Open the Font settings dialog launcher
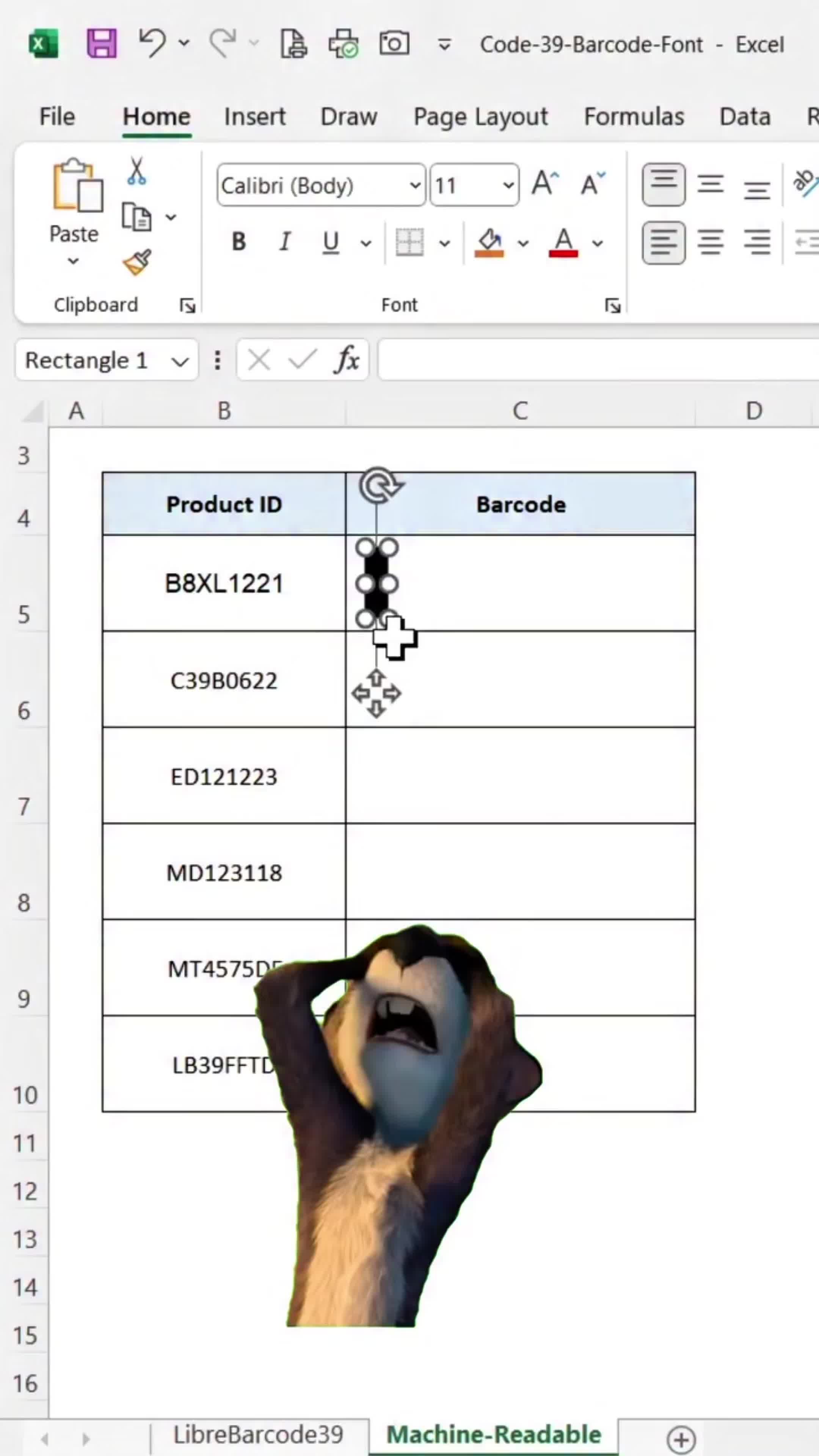Screen dimensions: 819x1456 coord(613,306)
